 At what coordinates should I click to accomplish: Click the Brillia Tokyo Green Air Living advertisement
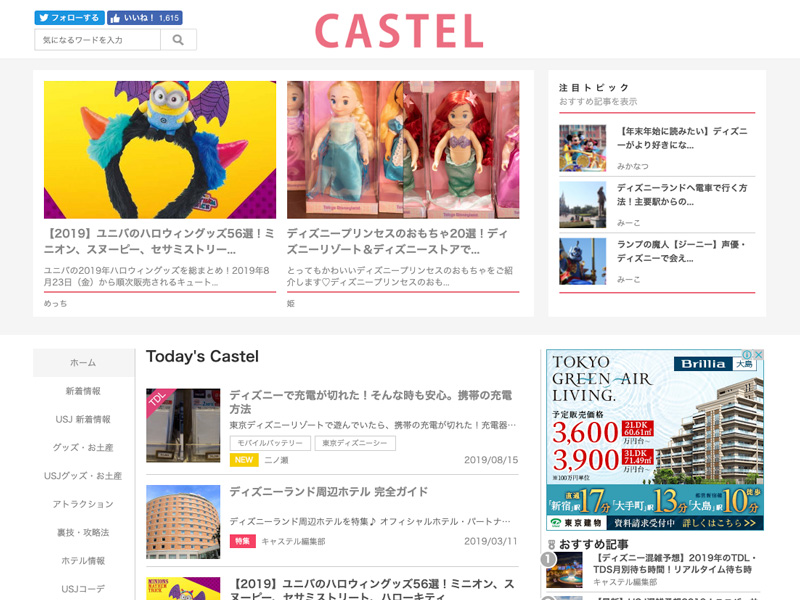(654, 440)
